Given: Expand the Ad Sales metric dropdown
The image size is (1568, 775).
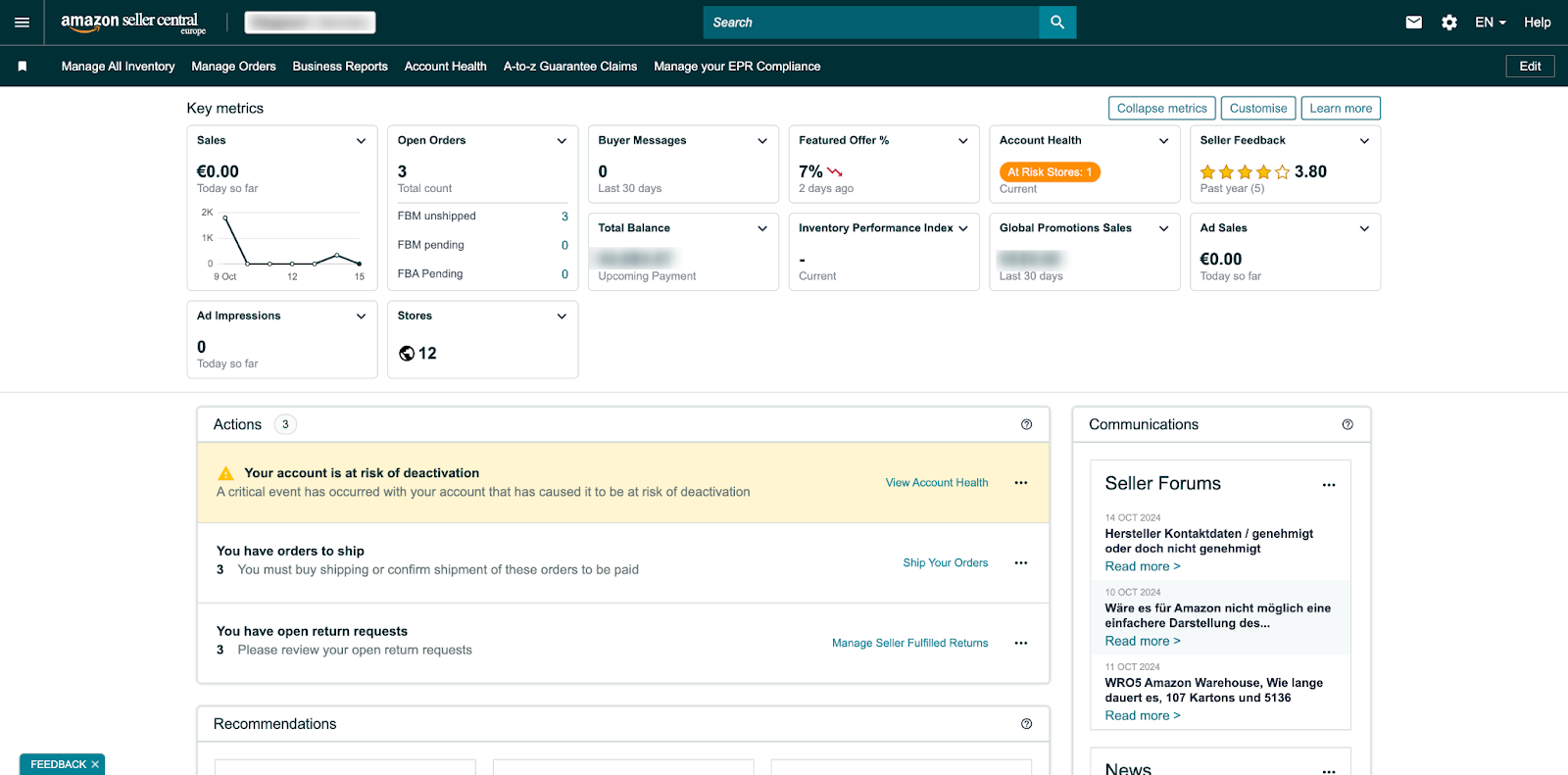Looking at the screenshot, I should tap(1364, 228).
